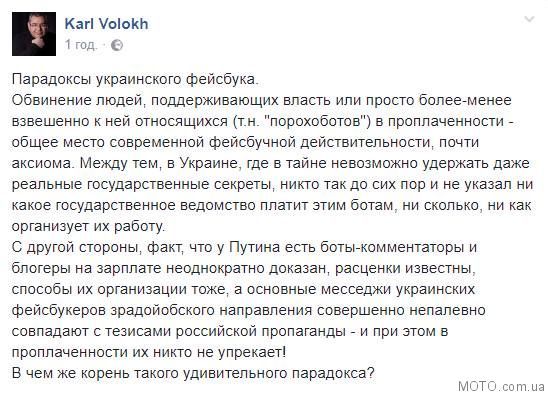The width and height of the screenshot is (548, 393).
Task: Click the phrase 'организует их работу.'
Action: click(x=88, y=227)
